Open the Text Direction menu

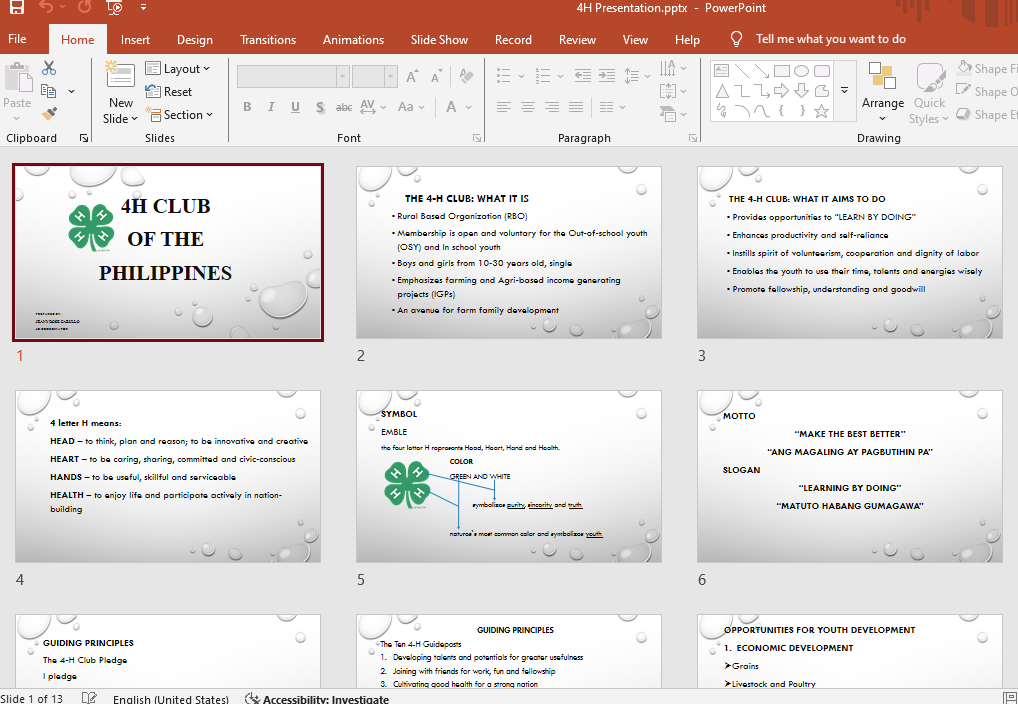(x=673, y=68)
